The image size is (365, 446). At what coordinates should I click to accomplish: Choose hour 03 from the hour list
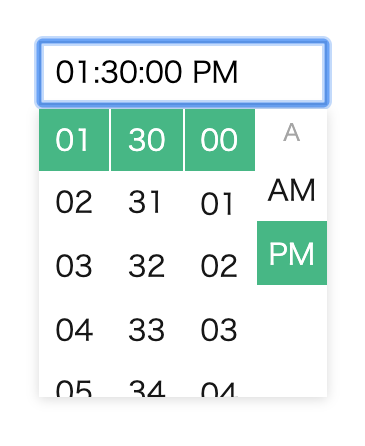point(74,266)
